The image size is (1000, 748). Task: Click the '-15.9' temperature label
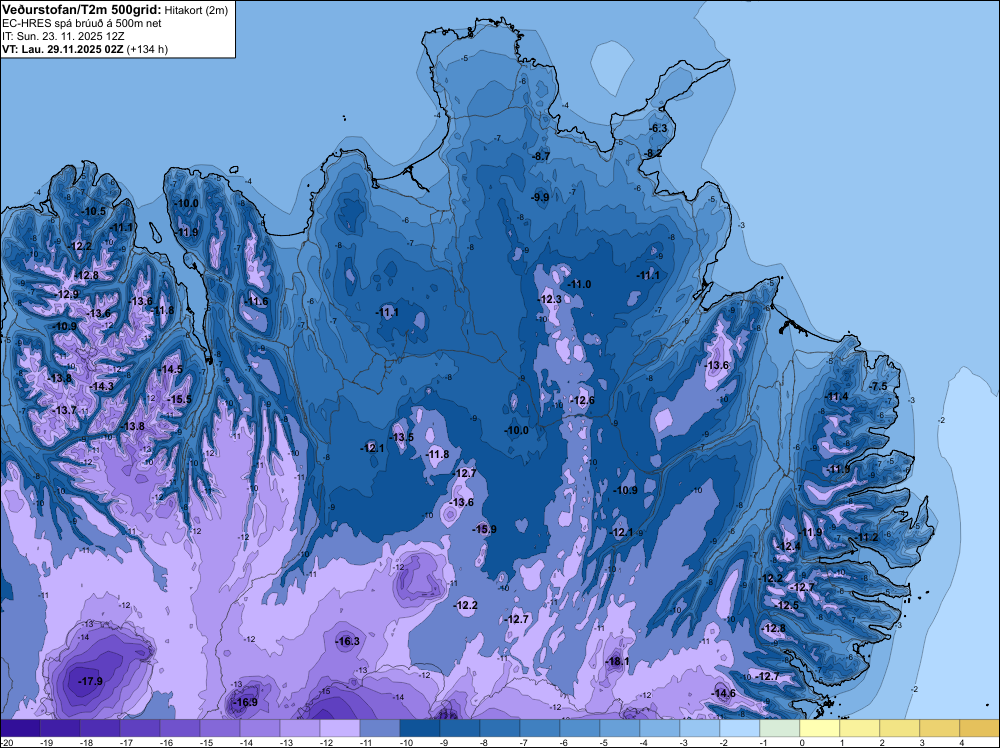(484, 529)
